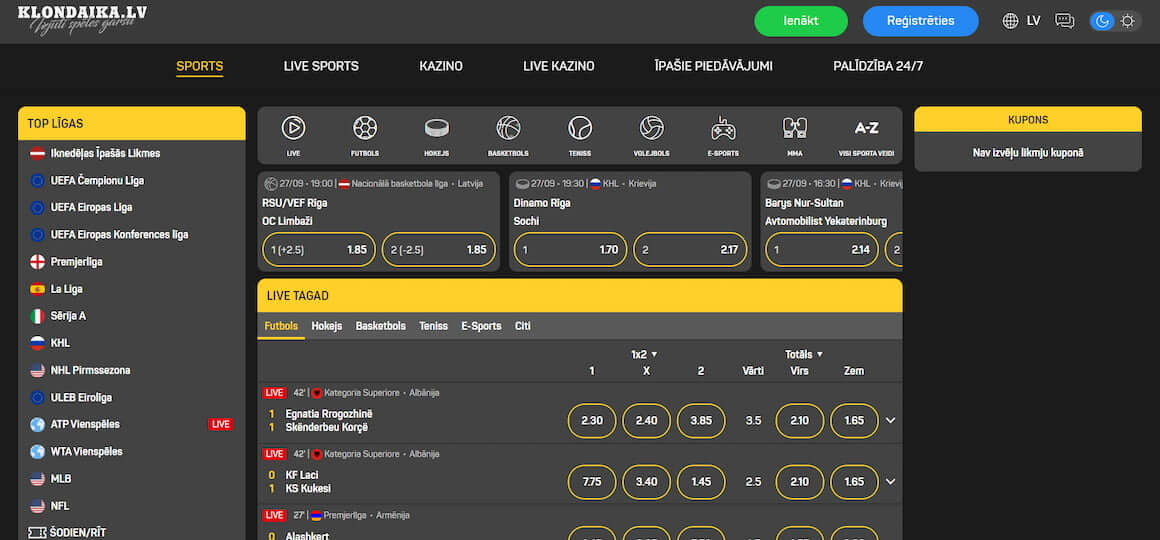Click the ticket icon beside Šodien/Rīt
This screenshot has width=1160, height=540.
point(38,533)
